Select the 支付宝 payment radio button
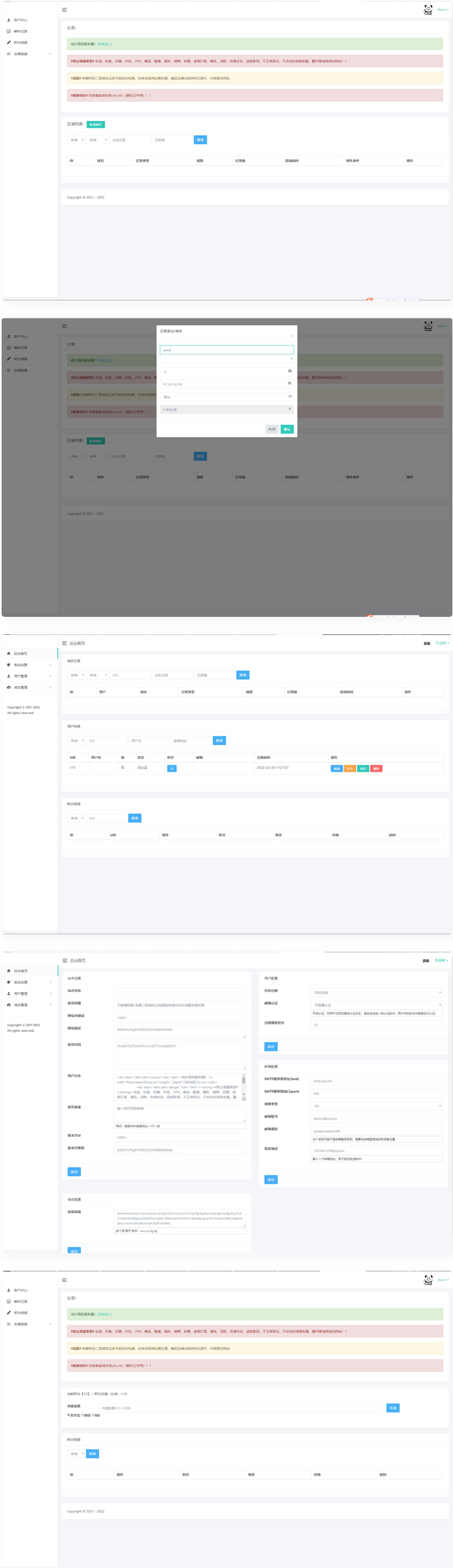453x1568 pixels. tap(68, 1415)
